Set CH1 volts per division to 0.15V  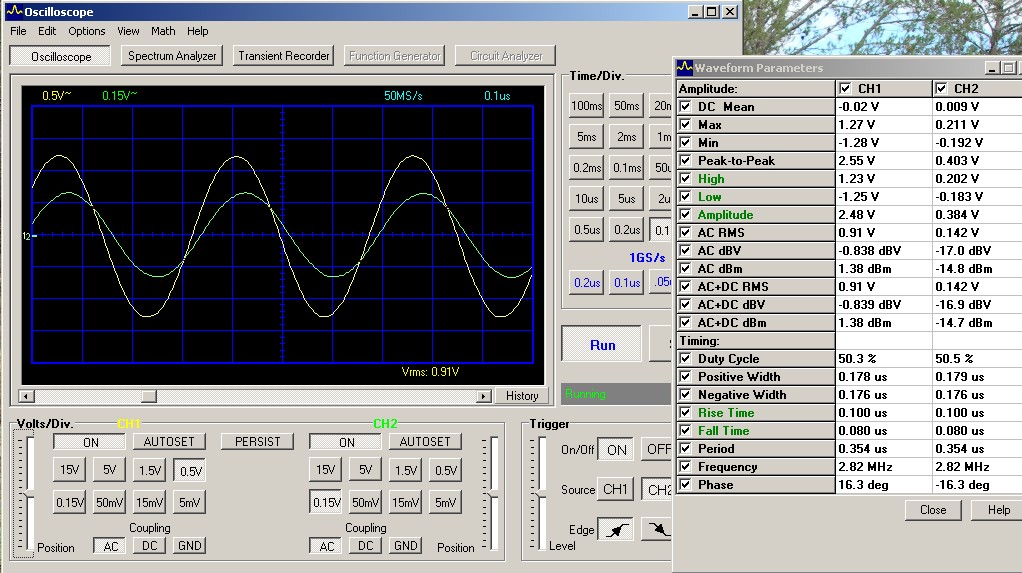coord(70,502)
